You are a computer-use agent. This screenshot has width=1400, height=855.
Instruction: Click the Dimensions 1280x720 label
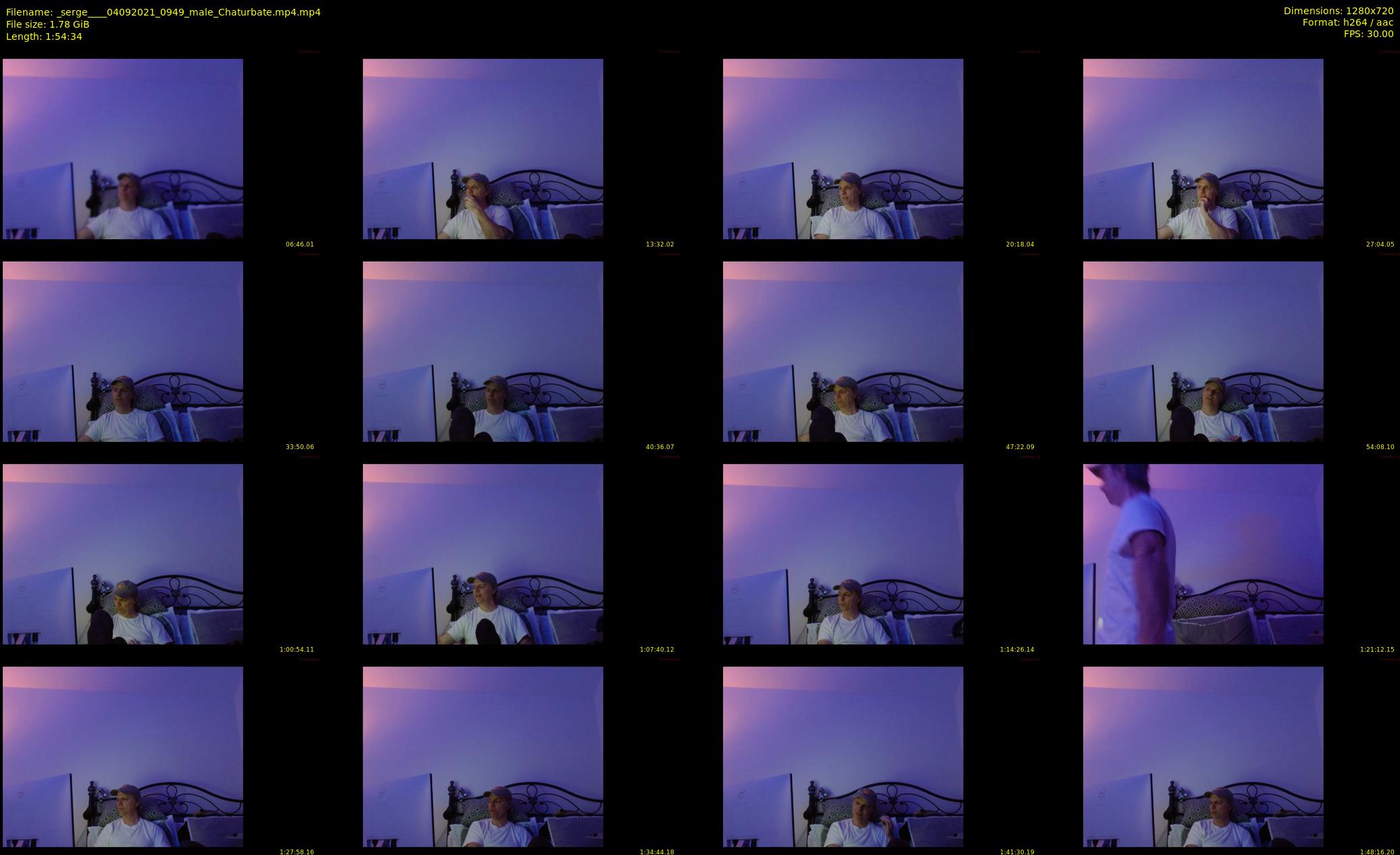pyautogui.click(x=1338, y=11)
